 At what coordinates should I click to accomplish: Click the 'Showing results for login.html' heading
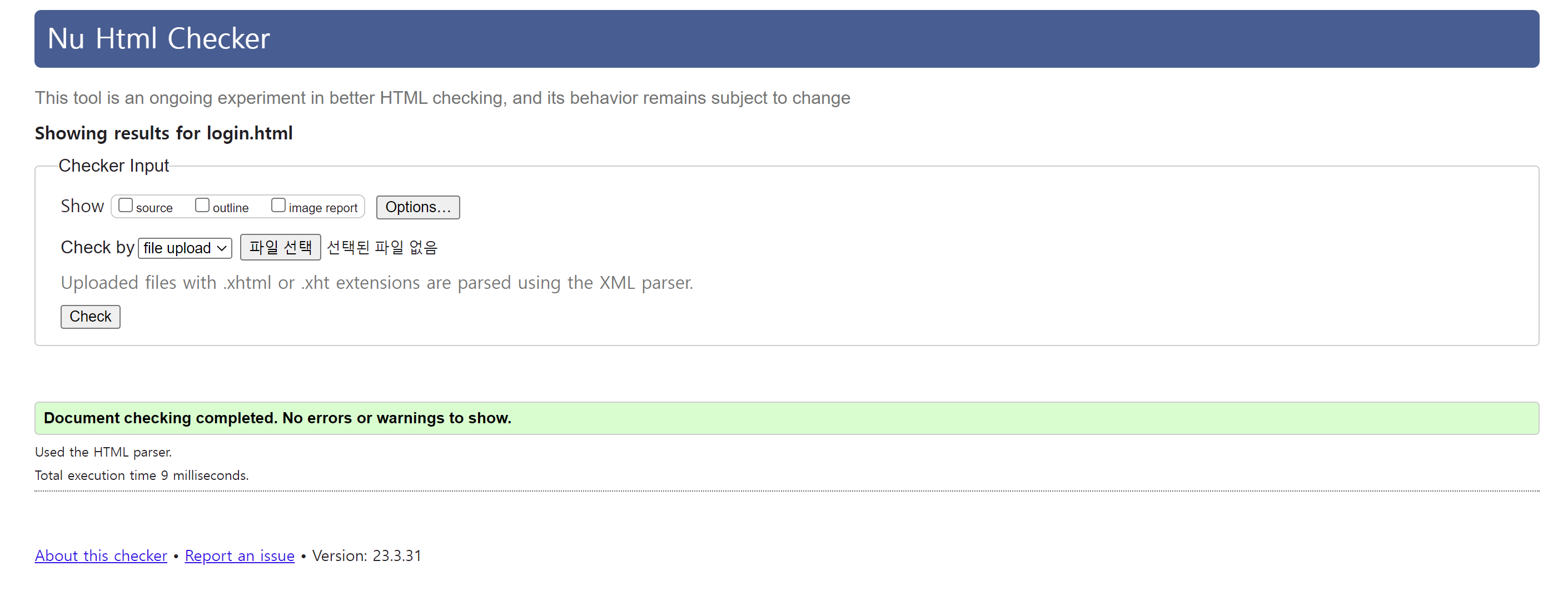click(x=164, y=133)
